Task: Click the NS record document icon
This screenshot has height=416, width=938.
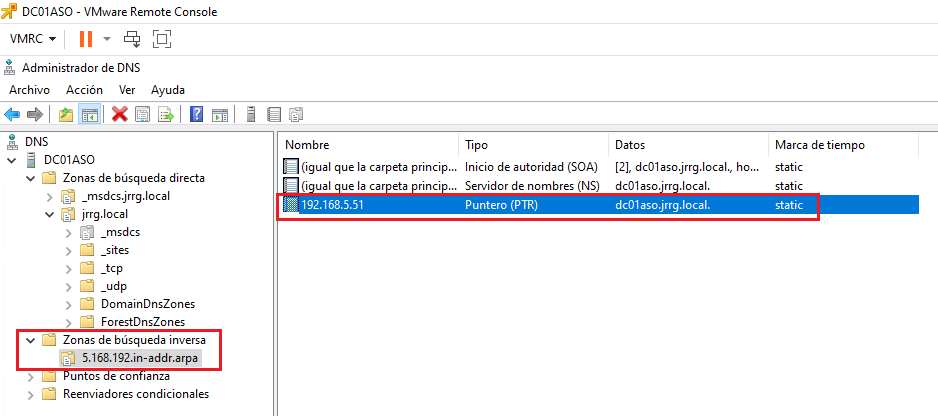Action: [x=290, y=186]
